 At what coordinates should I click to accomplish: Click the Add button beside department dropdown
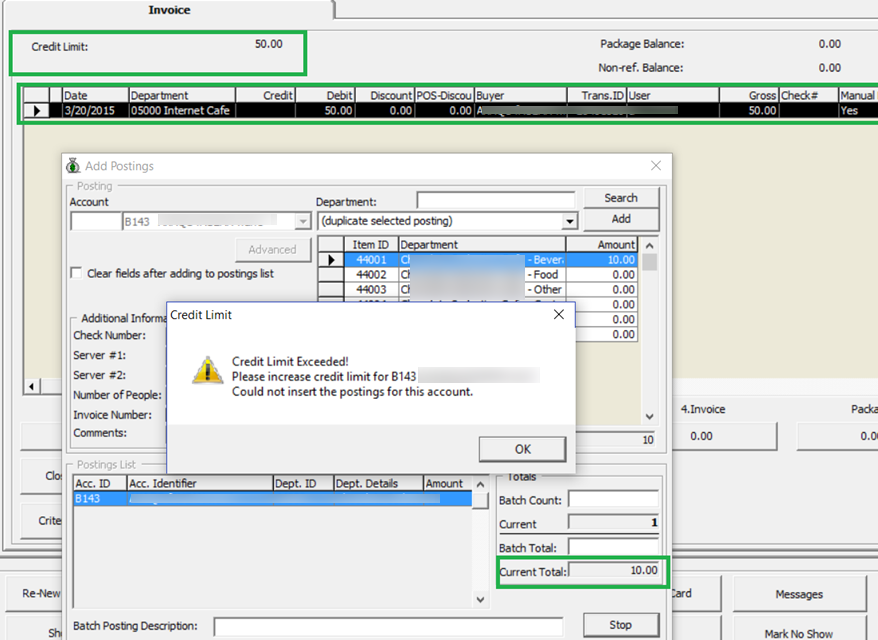(621, 219)
